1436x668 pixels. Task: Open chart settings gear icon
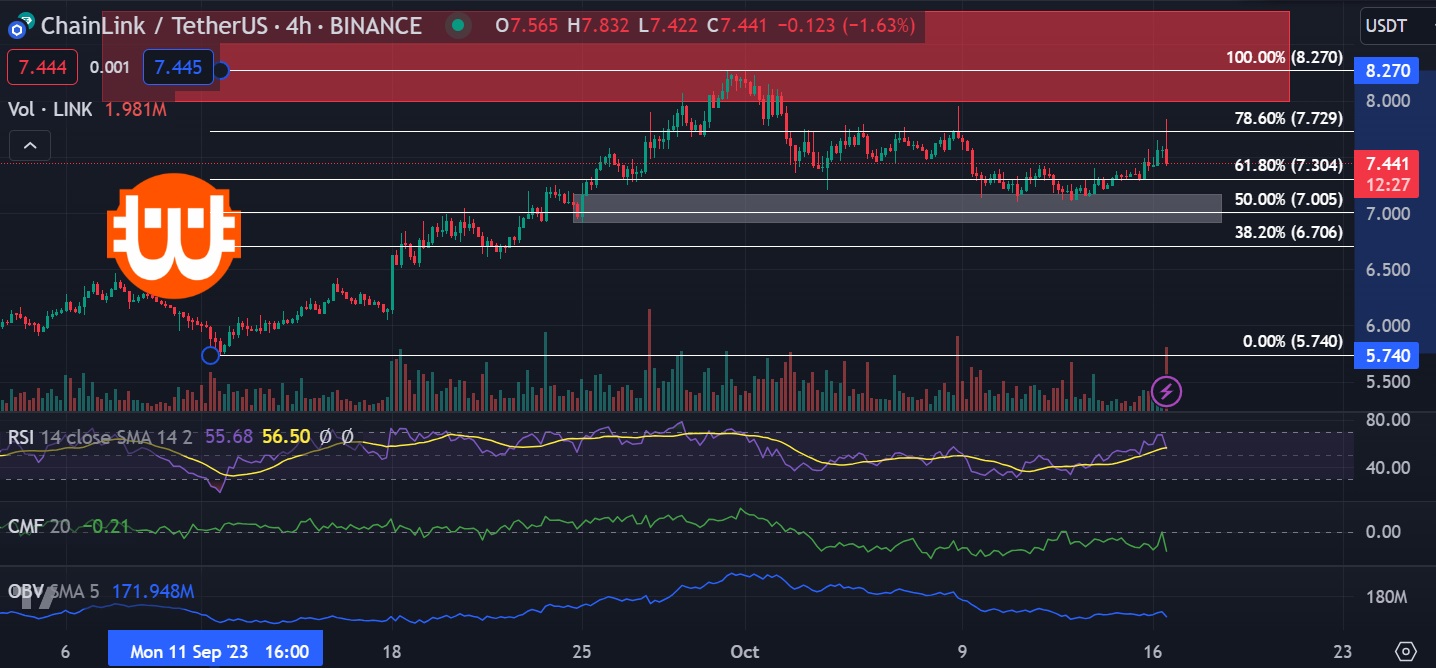[1407, 651]
